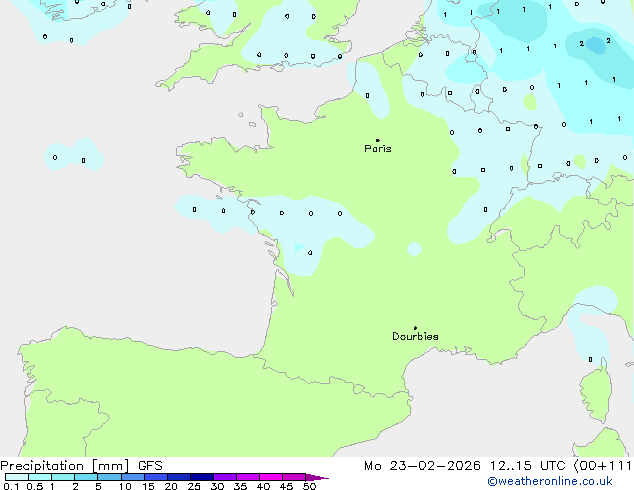Viewport: 634px width, 490px height.
Task: Click the Dourbies city label
Action: (x=415, y=336)
